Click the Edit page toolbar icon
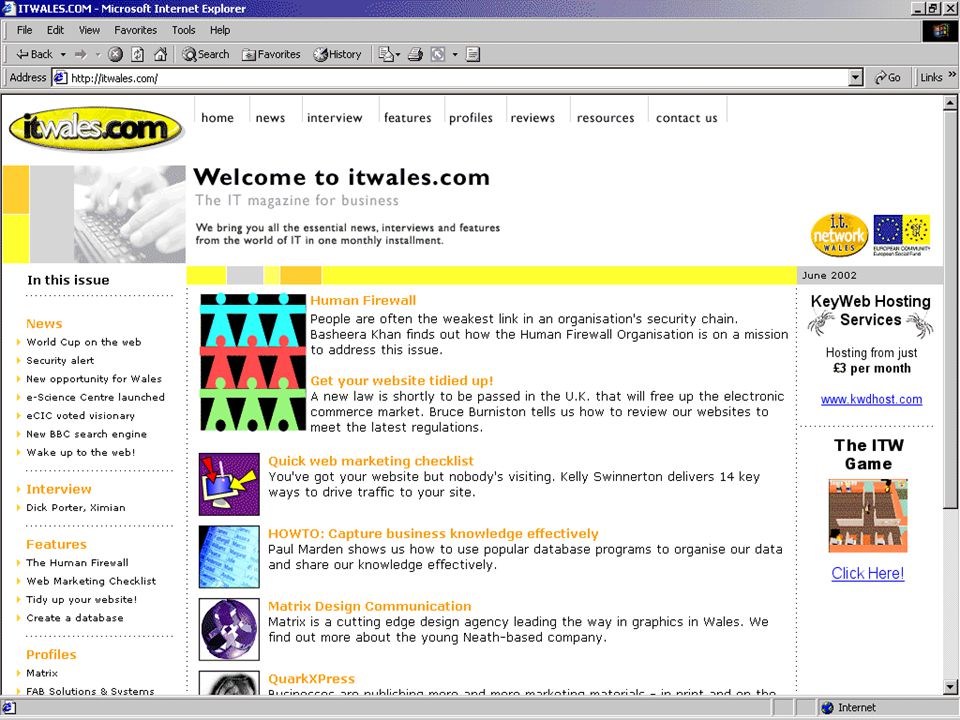The image size is (960, 720). click(438, 54)
